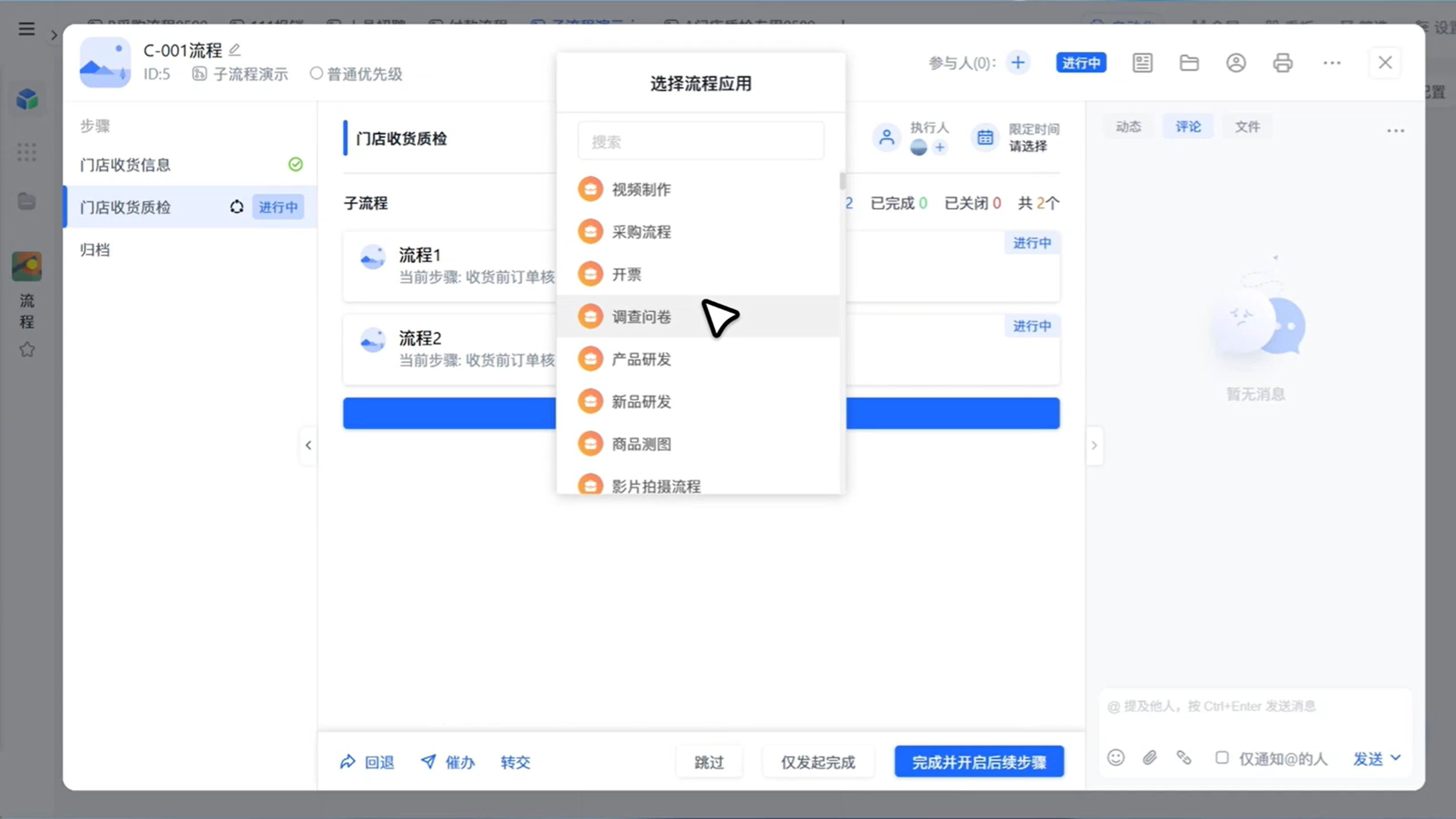Select 调查问卷 from the app list
This screenshot has width=1456, height=819.
point(698,316)
